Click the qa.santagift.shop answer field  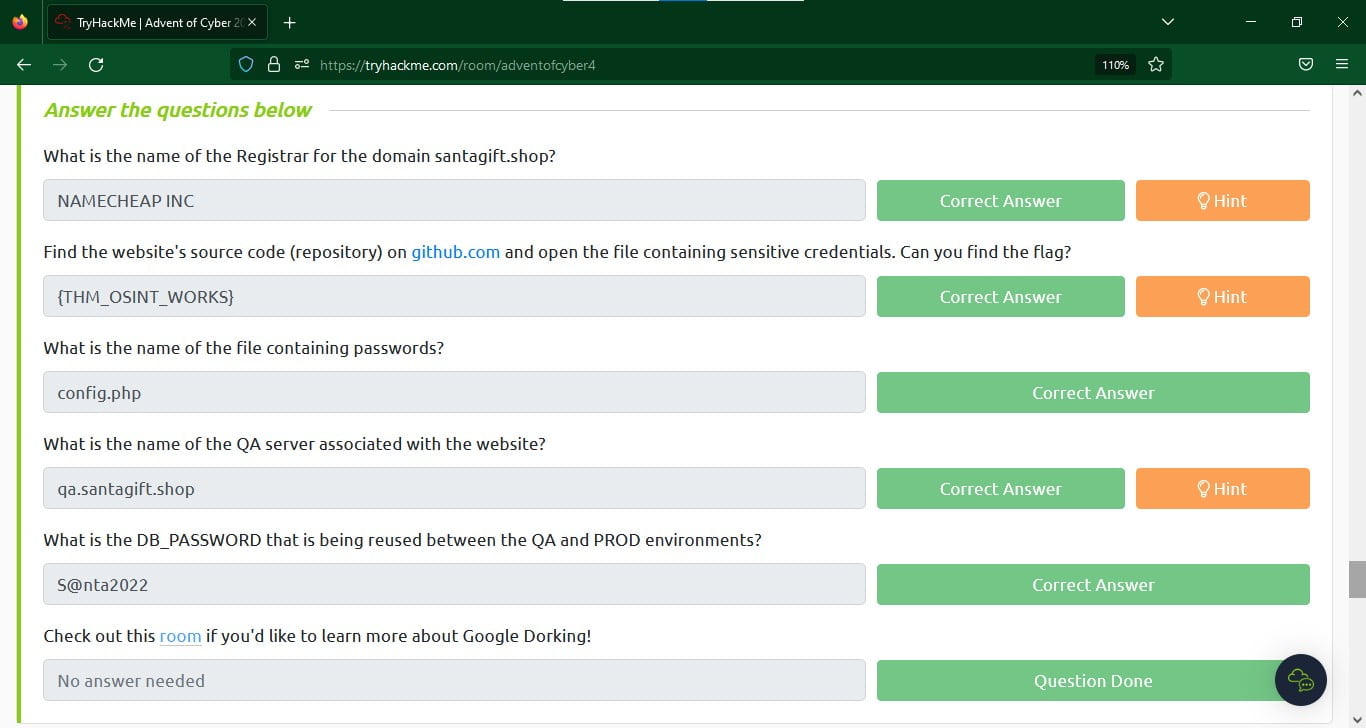454,488
